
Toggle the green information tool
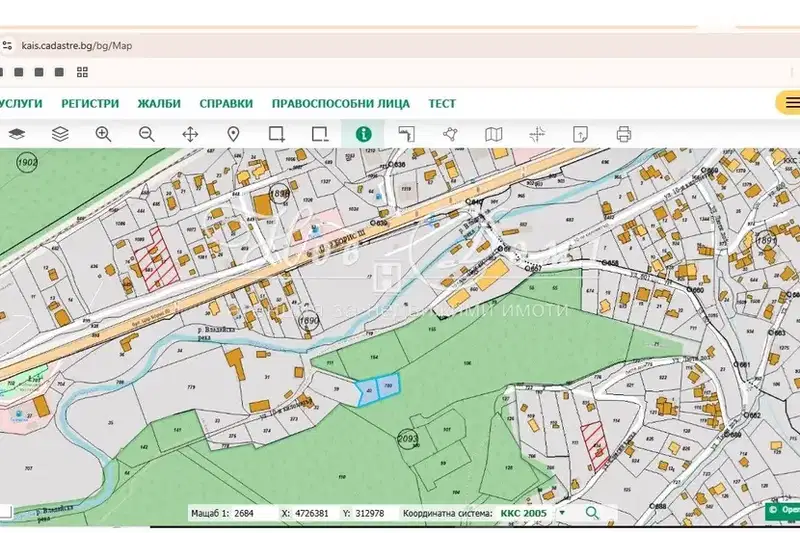pyautogui.click(x=363, y=134)
